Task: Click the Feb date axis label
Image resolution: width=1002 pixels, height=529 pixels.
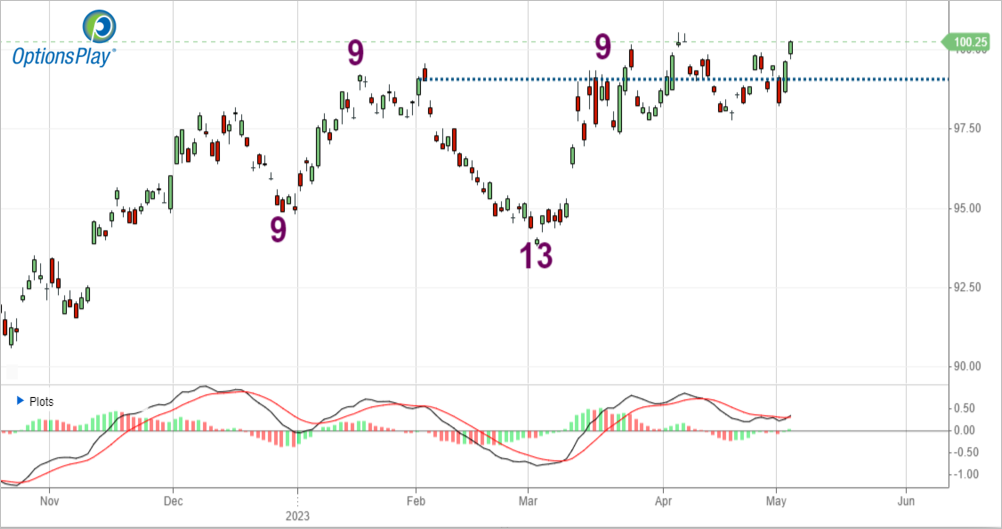Action: pos(416,501)
